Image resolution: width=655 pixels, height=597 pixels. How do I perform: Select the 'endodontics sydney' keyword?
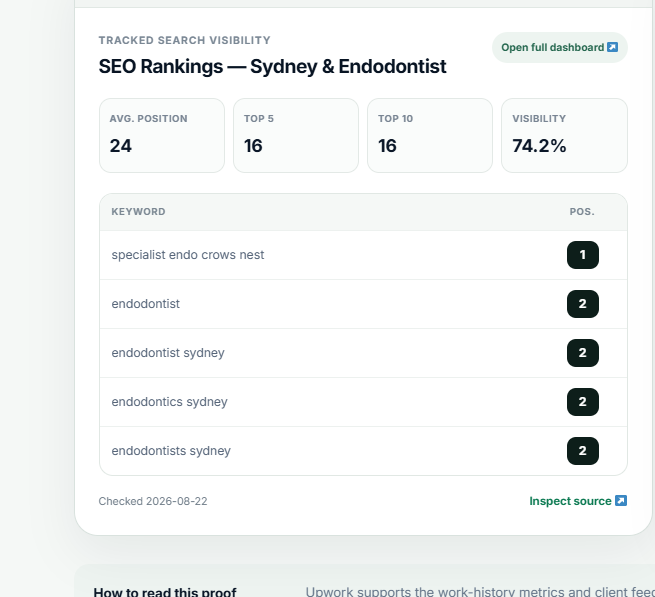coord(169,401)
